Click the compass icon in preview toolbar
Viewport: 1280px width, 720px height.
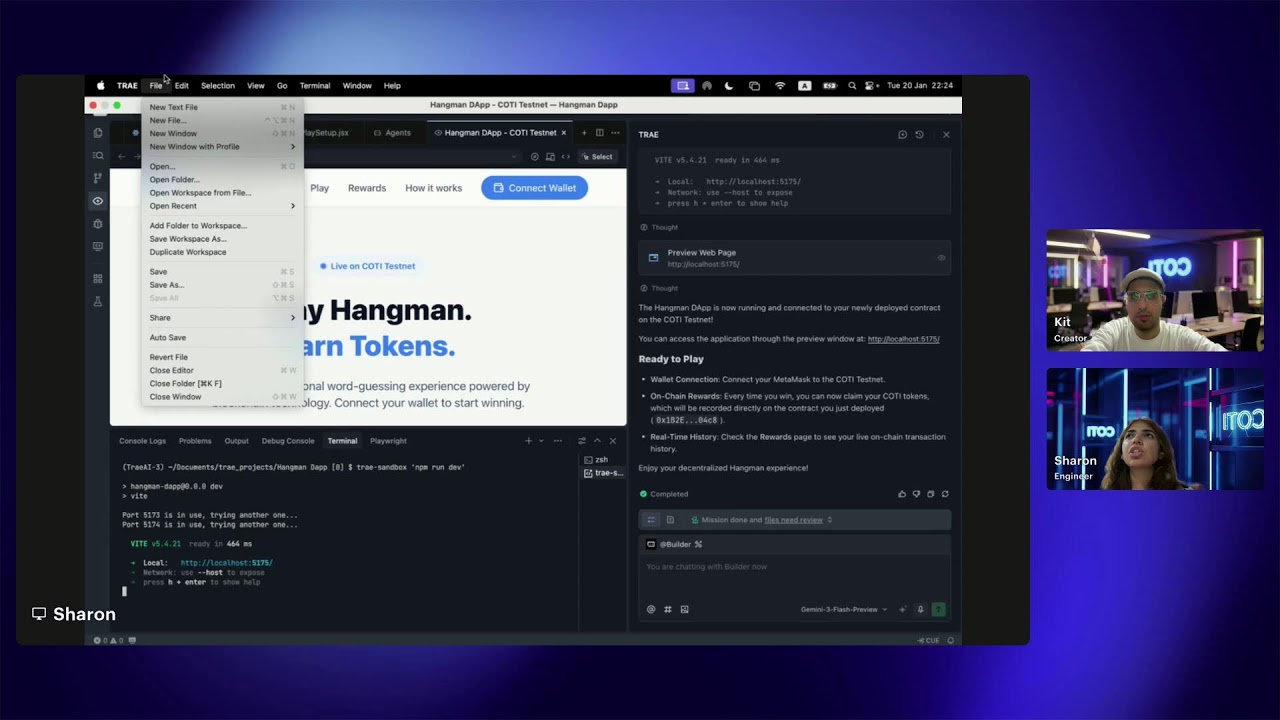pos(535,157)
